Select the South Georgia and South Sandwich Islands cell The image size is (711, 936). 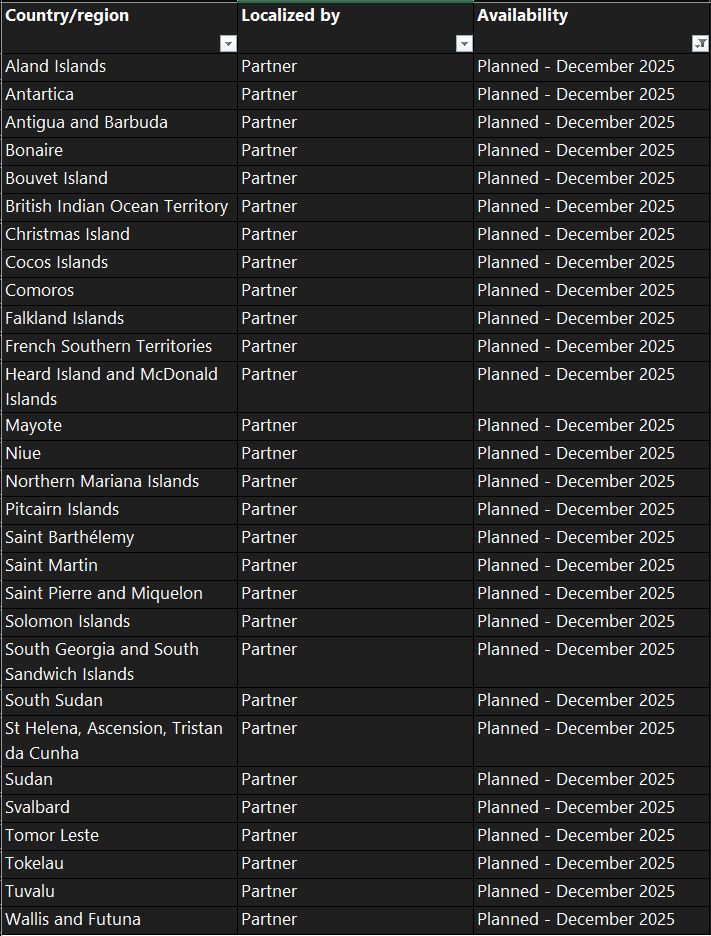(x=102, y=661)
